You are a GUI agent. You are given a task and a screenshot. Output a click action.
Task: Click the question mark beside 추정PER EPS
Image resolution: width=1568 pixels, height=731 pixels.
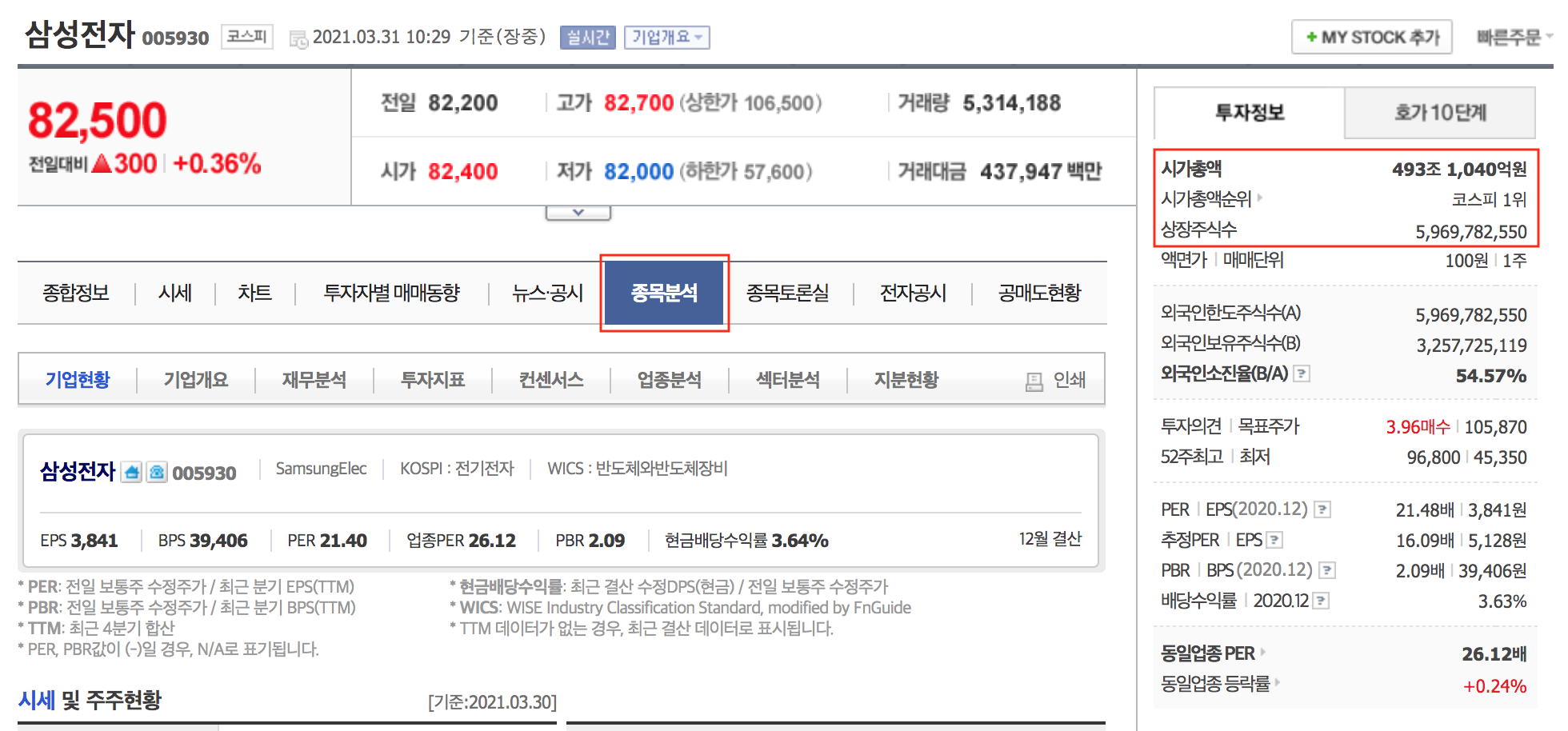tap(1274, 539)
